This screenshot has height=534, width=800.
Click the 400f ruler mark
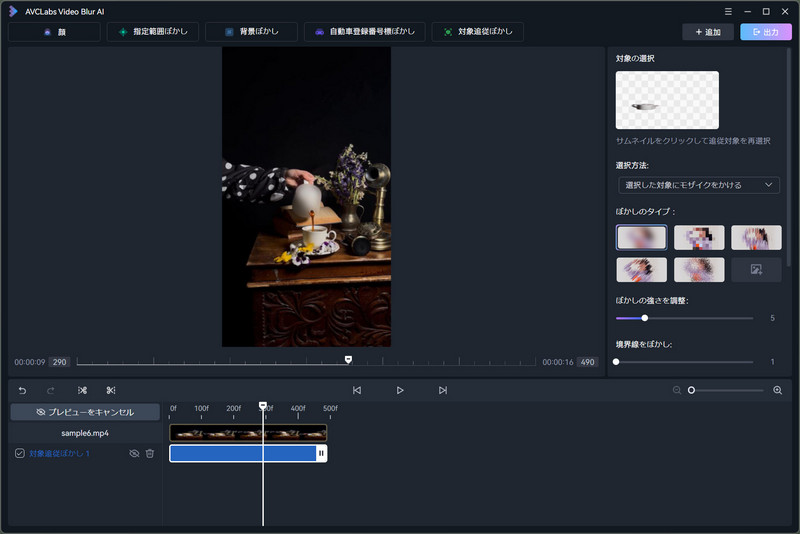click(298, 409)
